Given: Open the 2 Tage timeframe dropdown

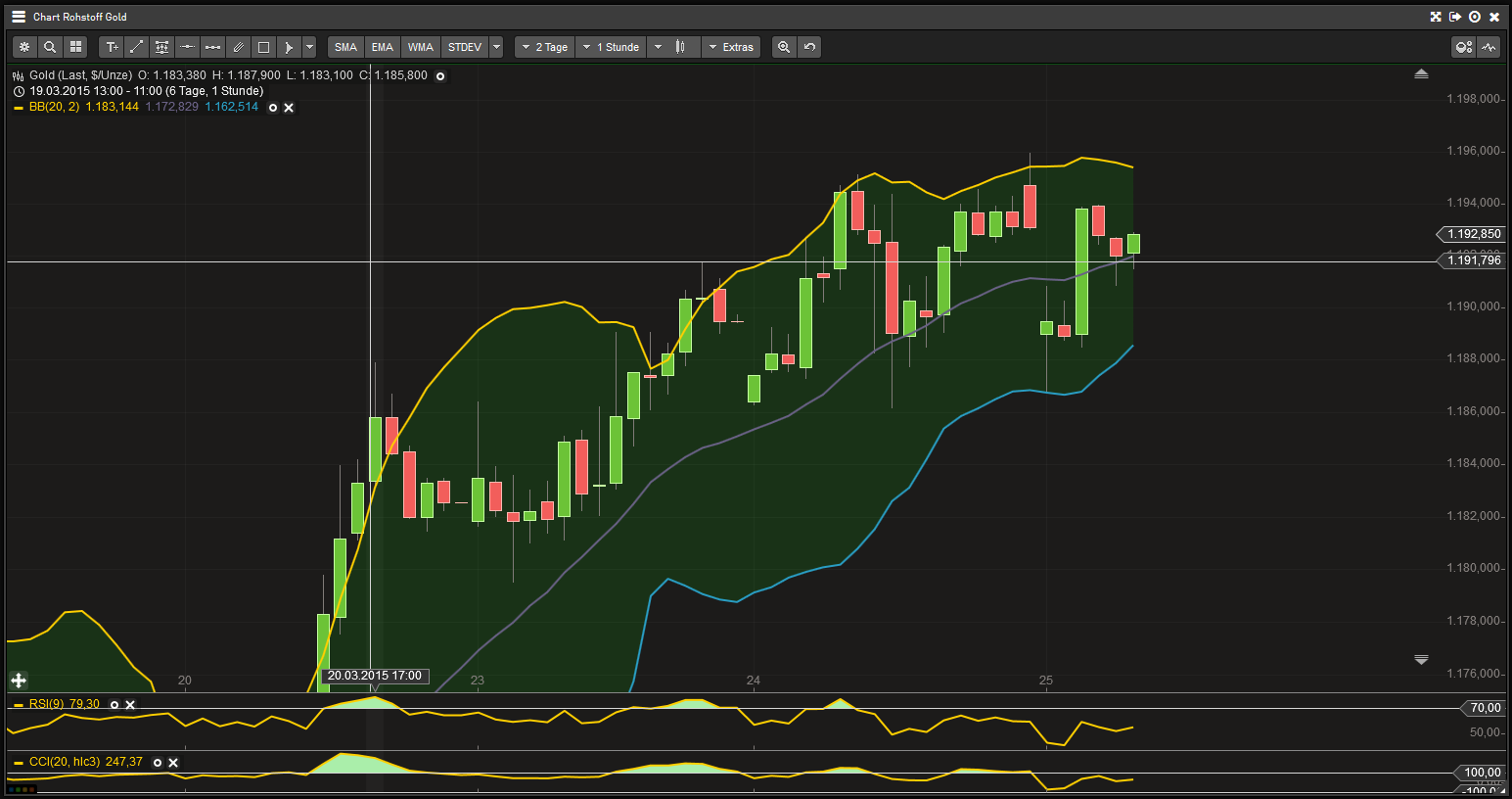Looking at the screenshot, I should point(544,46).
